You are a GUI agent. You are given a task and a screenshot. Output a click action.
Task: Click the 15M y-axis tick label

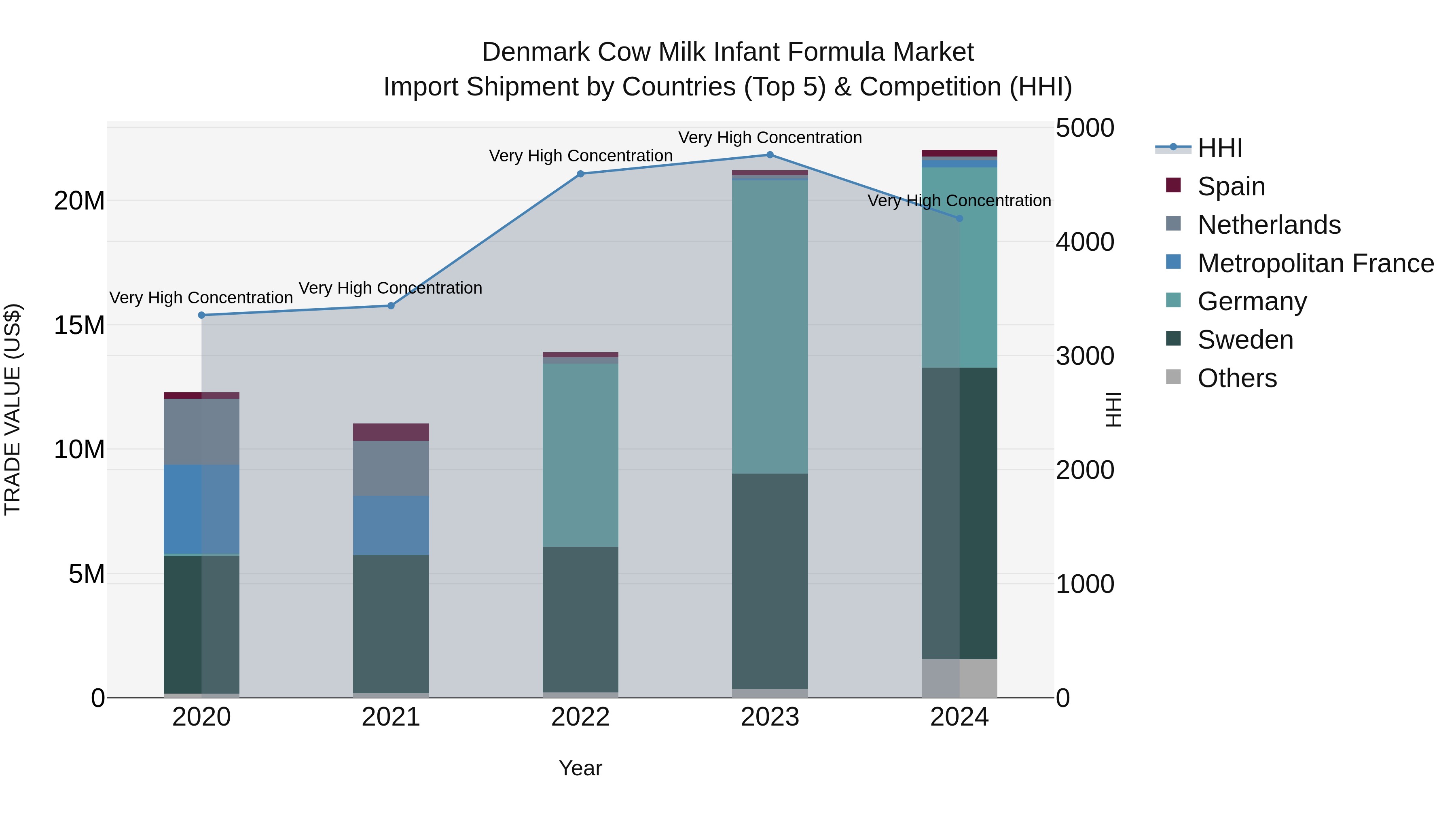pyautogui.click(x=79, y=325)
